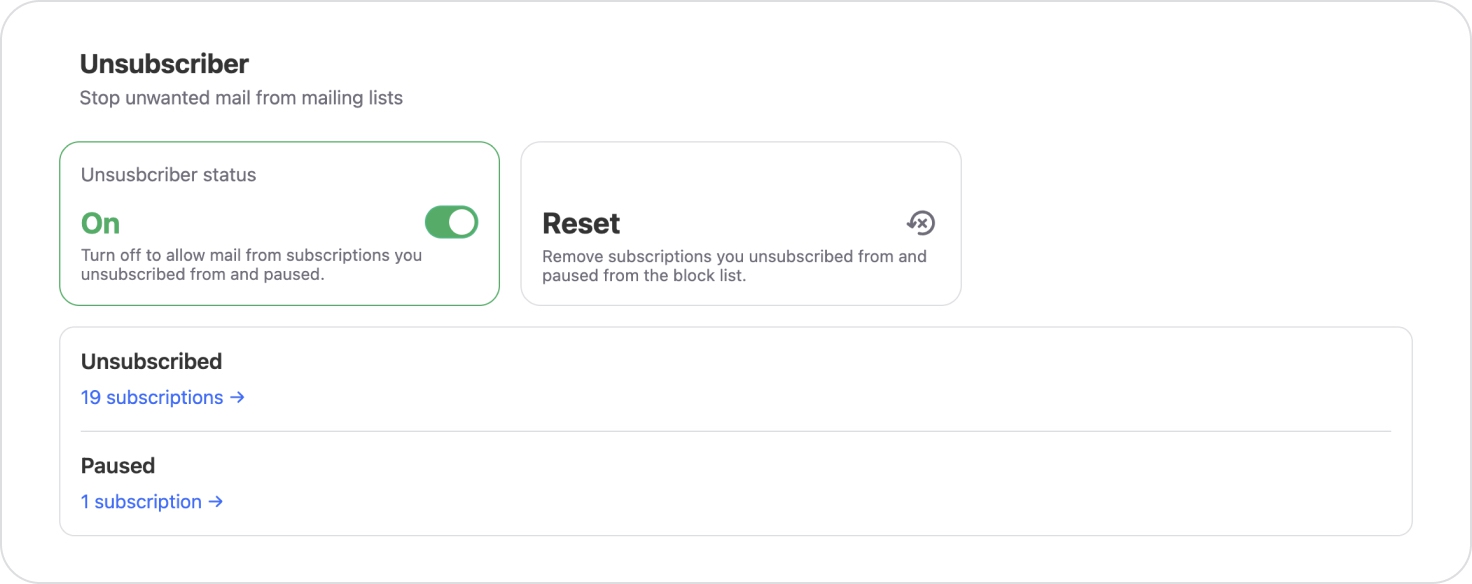Click the Unsubscriber page title
This screenshot has width=1472, height=584.
(164, 64)
